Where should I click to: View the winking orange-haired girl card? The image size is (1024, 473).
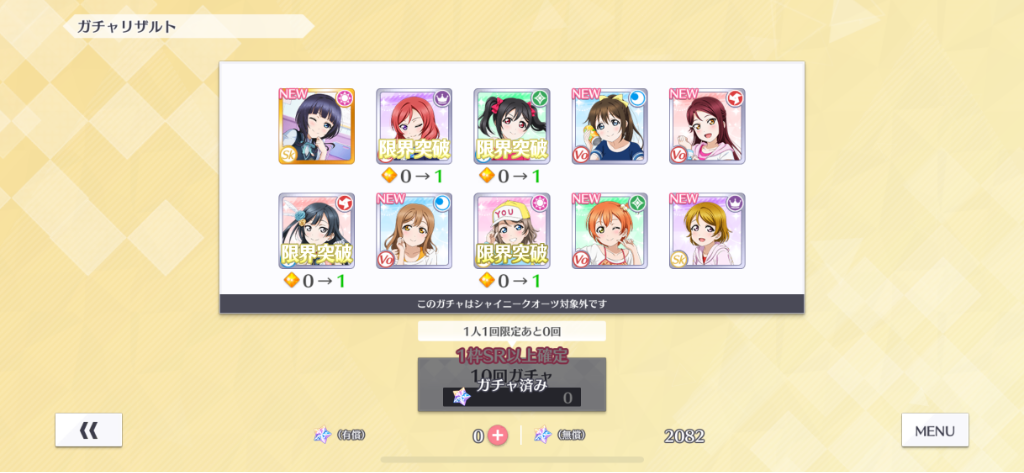[x=609, y=231]
